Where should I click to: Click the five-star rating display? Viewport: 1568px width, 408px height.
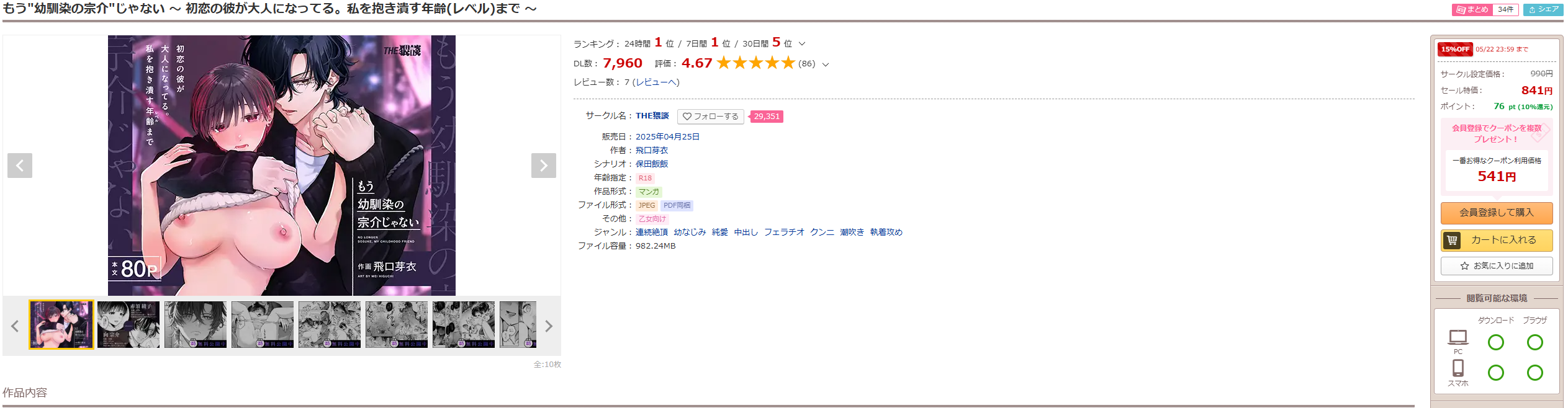[756, 63]
